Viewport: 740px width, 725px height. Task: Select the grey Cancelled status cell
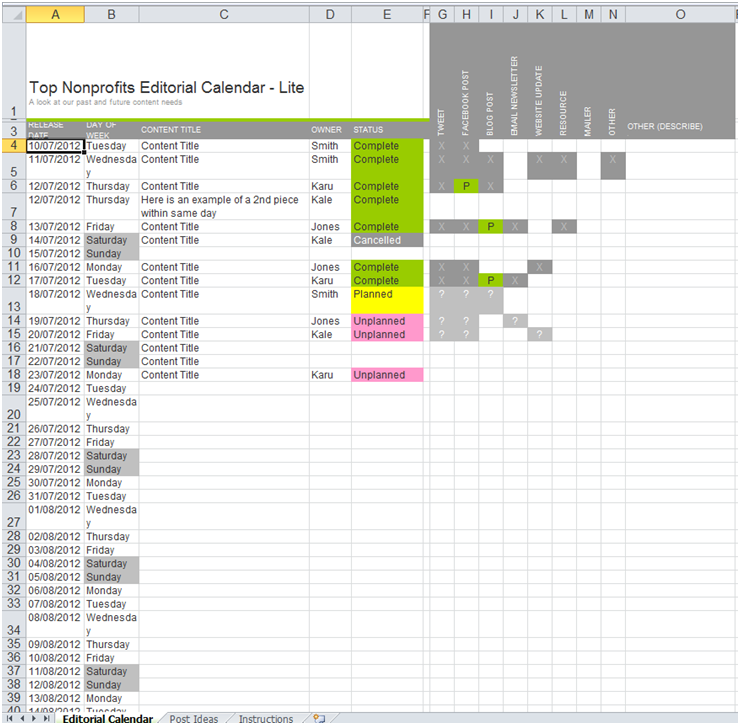click(387, 240)
